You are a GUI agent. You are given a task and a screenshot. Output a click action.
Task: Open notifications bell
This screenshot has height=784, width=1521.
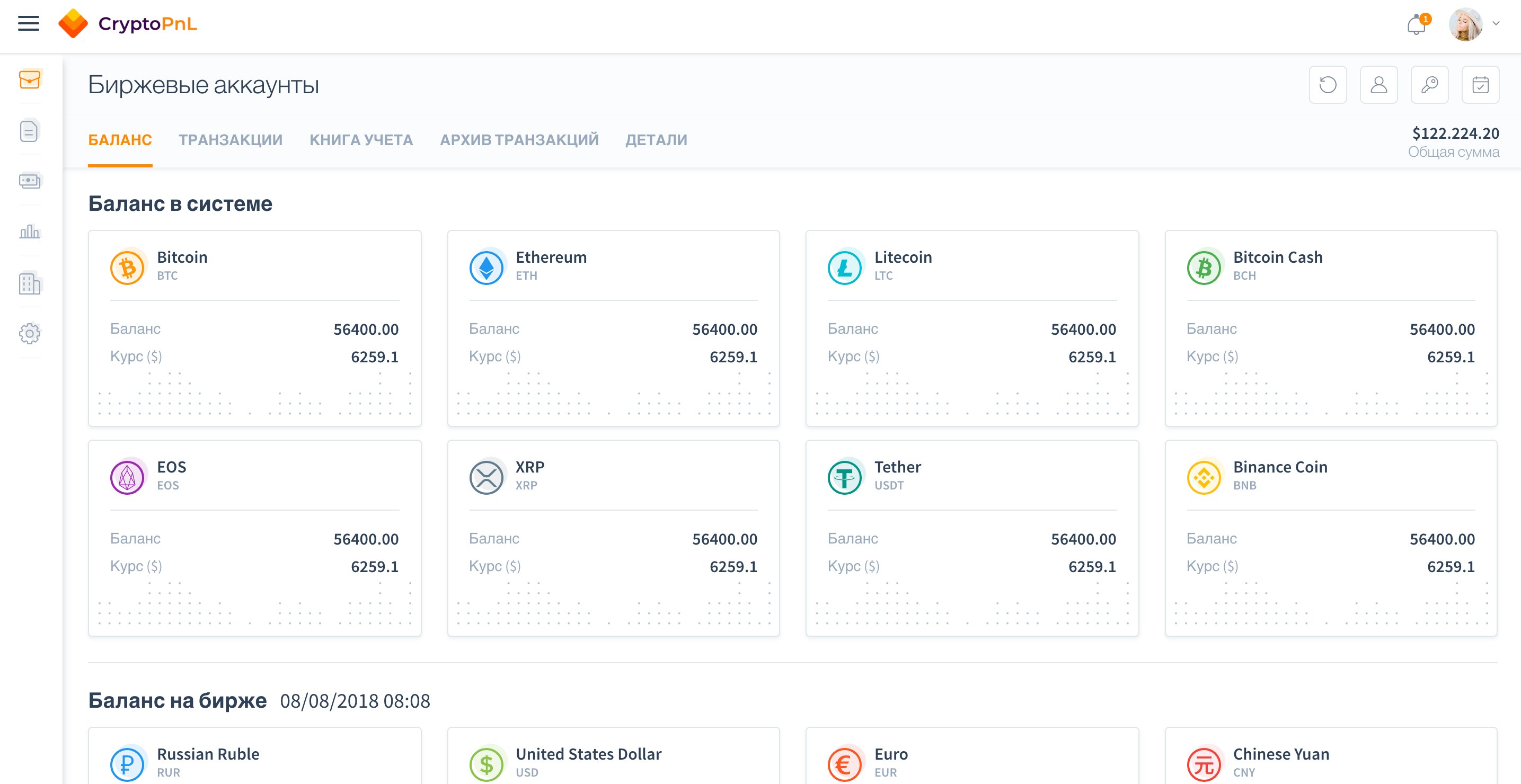tap(1417, 25)
